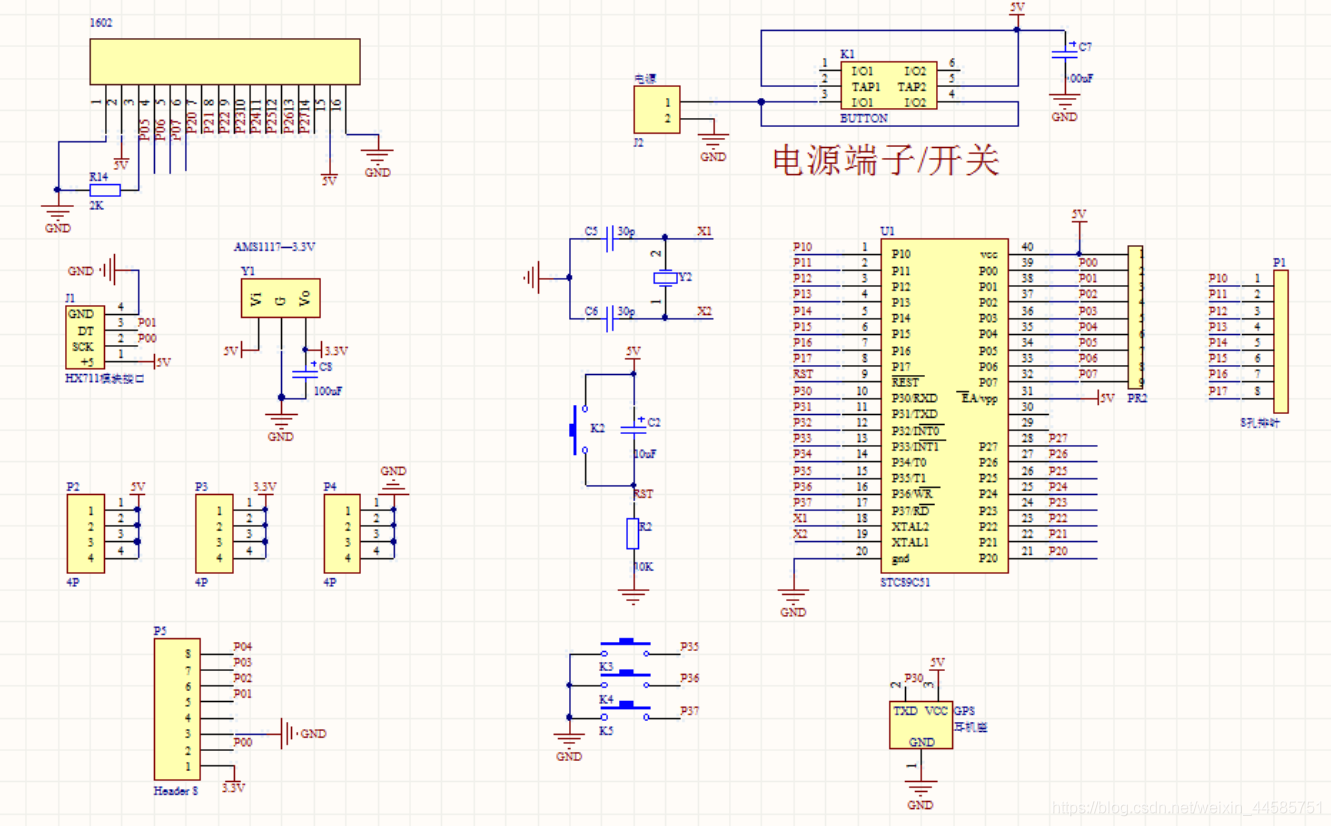The height and width of the screenshot is (826, 1331).
Task: Click the J2 power terminal connector
Action: point(656,110)
